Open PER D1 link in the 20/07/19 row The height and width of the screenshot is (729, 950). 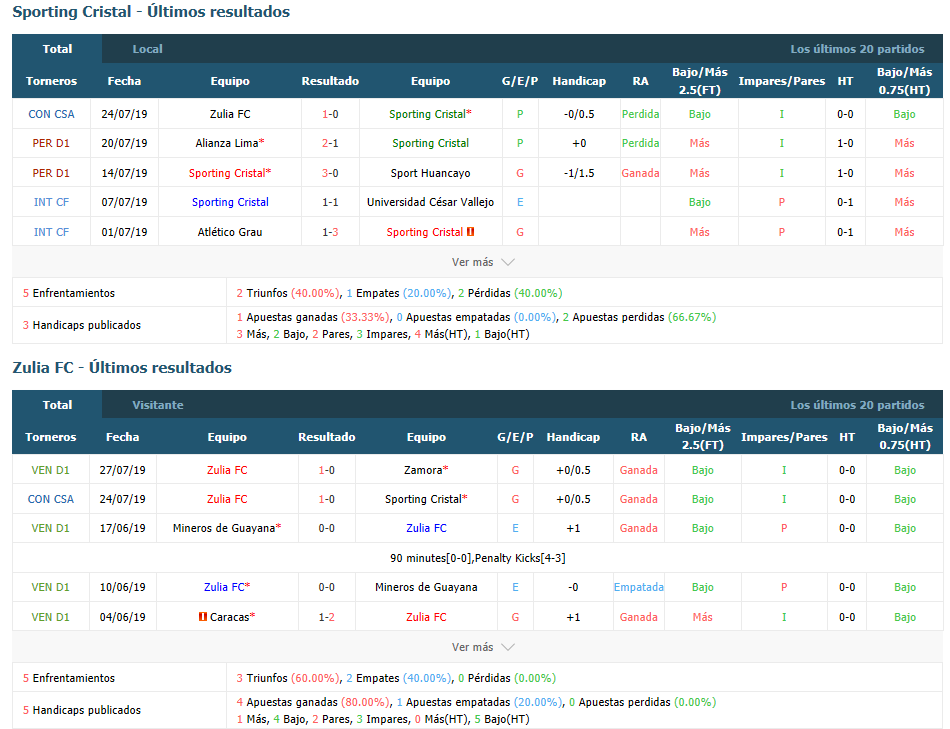(x=51, y=143)
